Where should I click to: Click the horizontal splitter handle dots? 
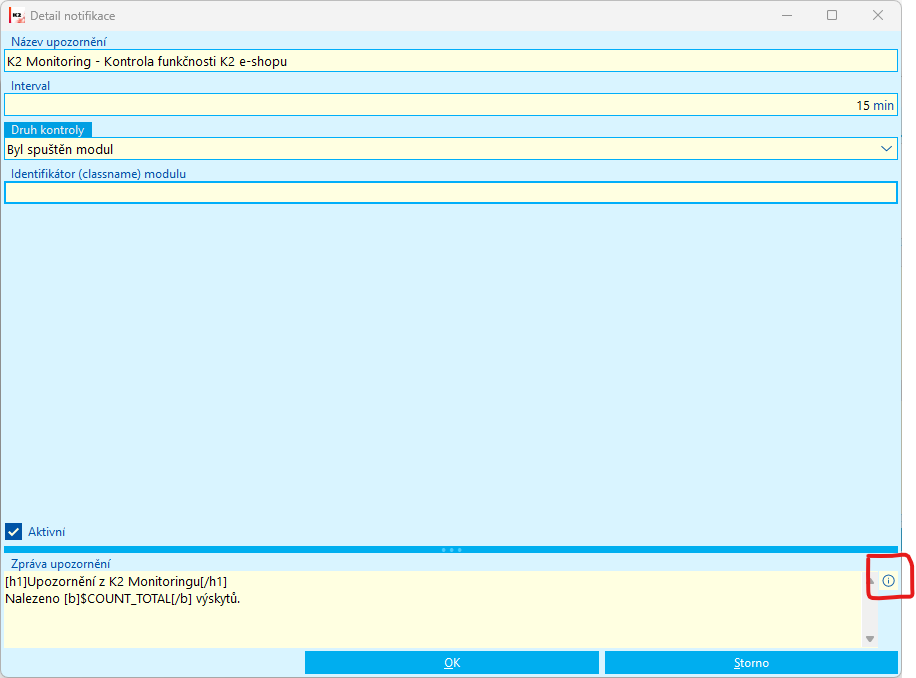pyautogui.click(x=452, y=550)
